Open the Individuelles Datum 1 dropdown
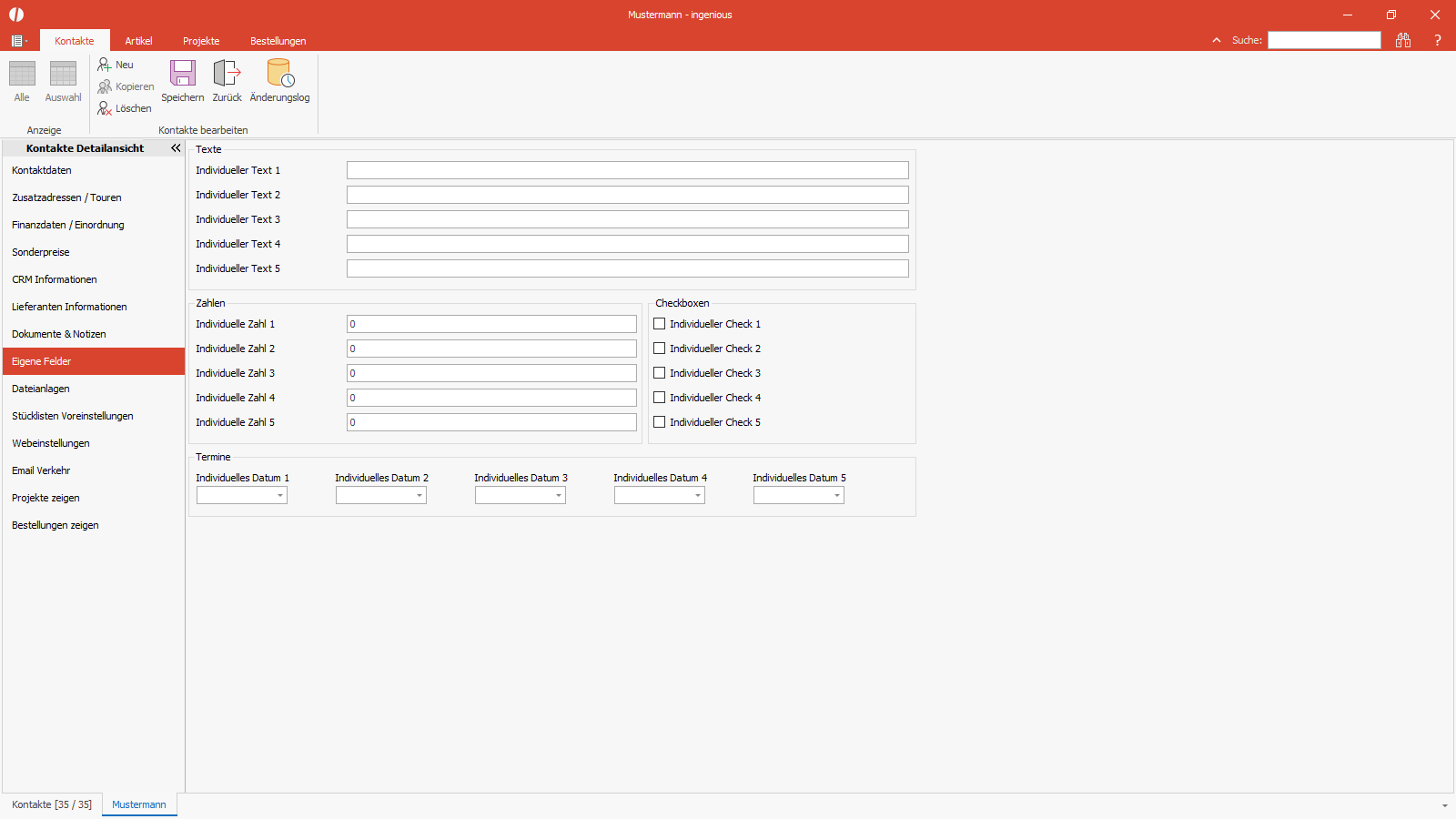This screenshot has height=819, width=1456. click(280, 496)
